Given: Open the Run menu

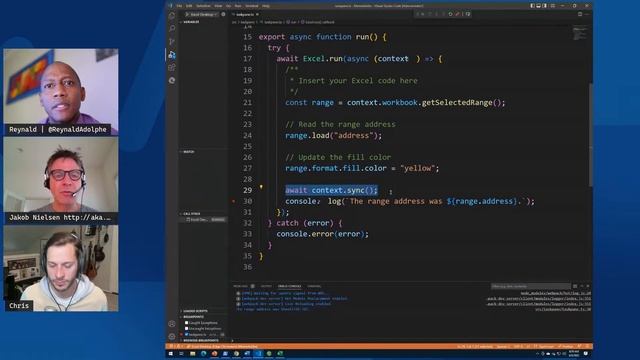Looking at the screenshot, I should [x=238, y=6].
